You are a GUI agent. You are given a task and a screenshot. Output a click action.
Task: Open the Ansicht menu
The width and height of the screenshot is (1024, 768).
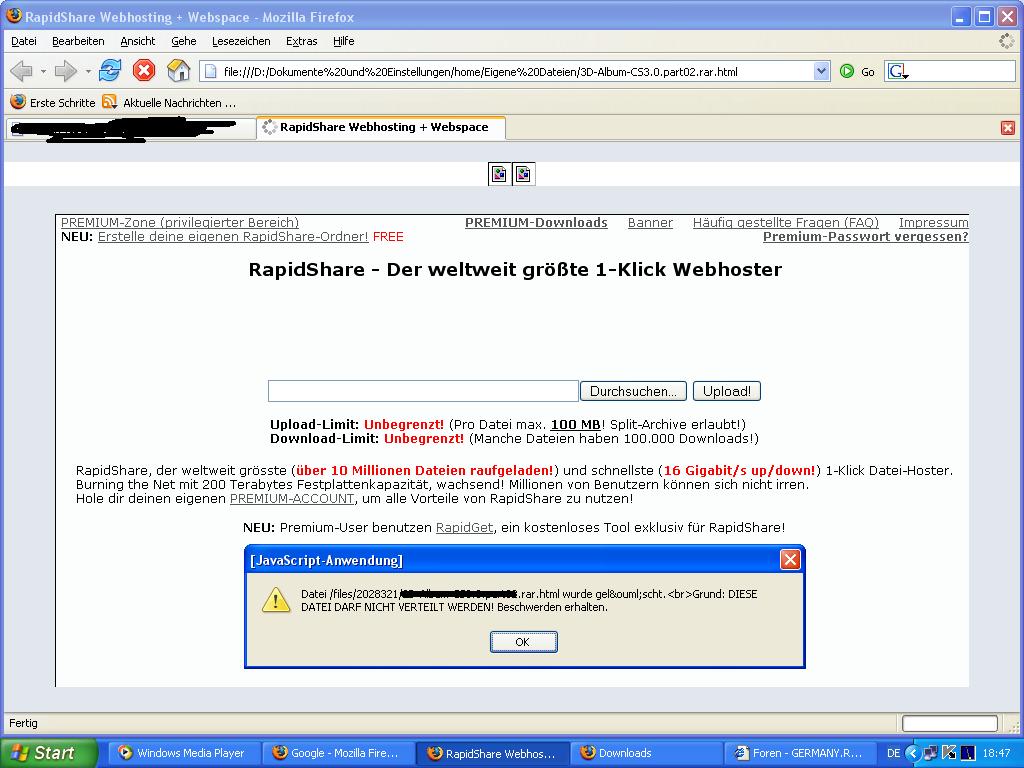pyautogui.click(x=138, y=41)
